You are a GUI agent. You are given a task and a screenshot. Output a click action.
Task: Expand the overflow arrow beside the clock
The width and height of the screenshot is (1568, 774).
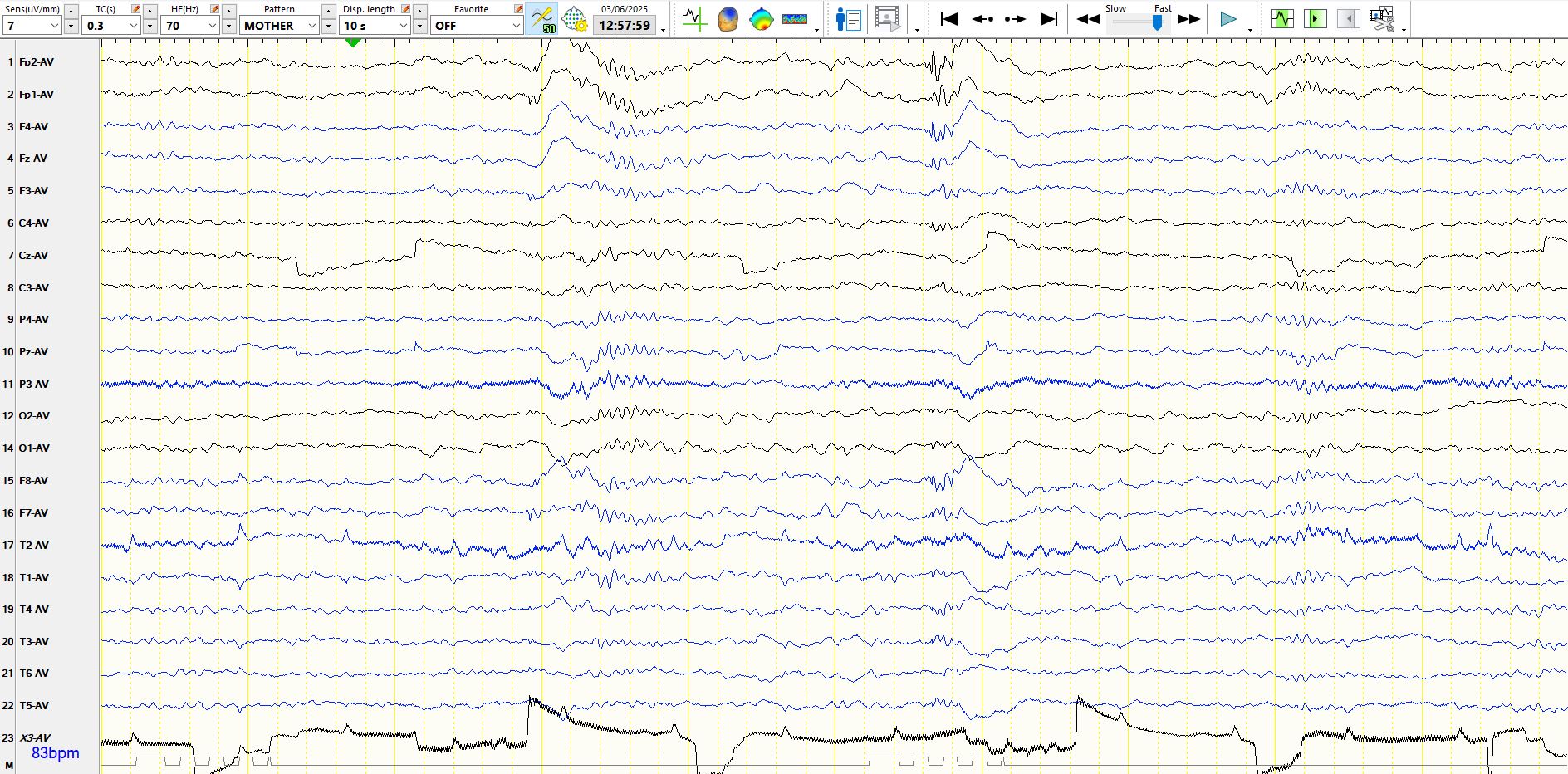click(663, 30)
